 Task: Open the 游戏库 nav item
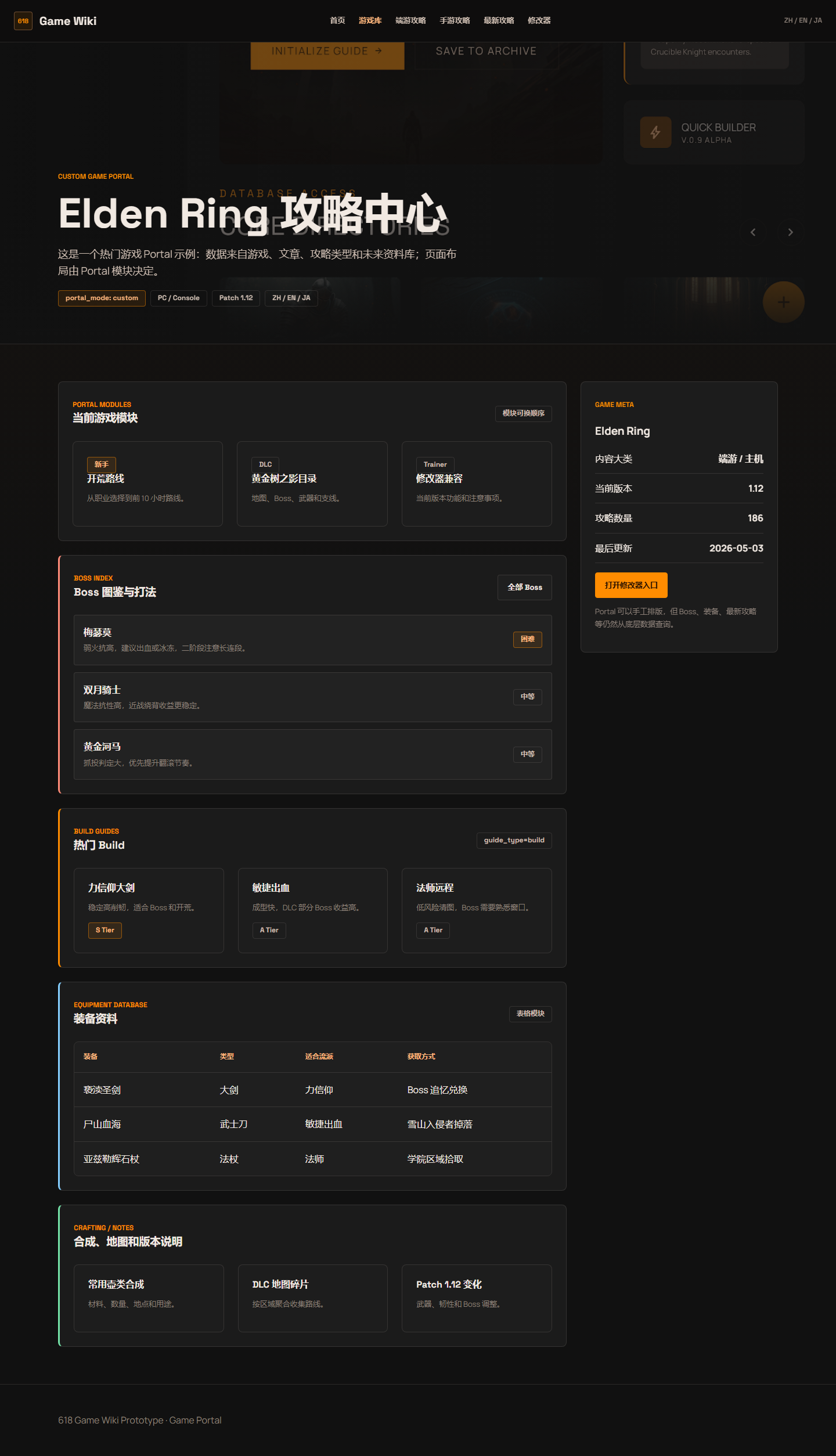click(370, 21)
